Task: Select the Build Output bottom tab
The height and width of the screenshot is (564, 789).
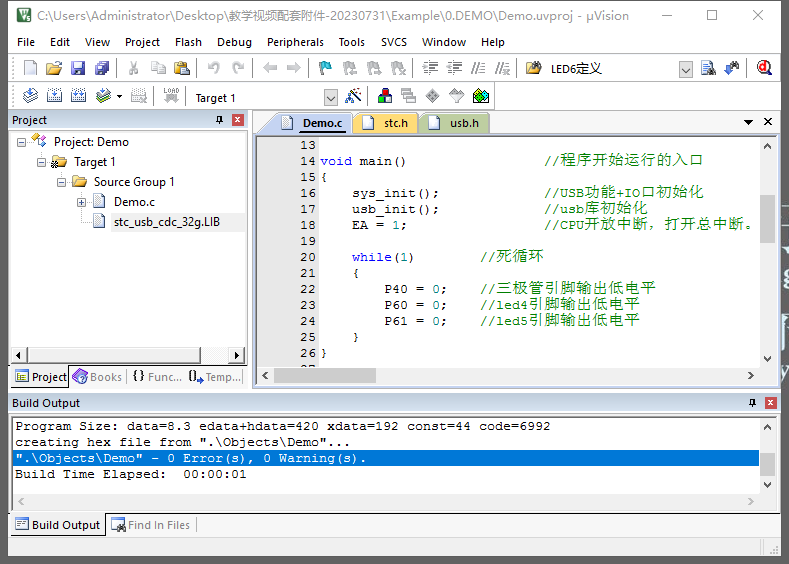Action: pos(57,525)
